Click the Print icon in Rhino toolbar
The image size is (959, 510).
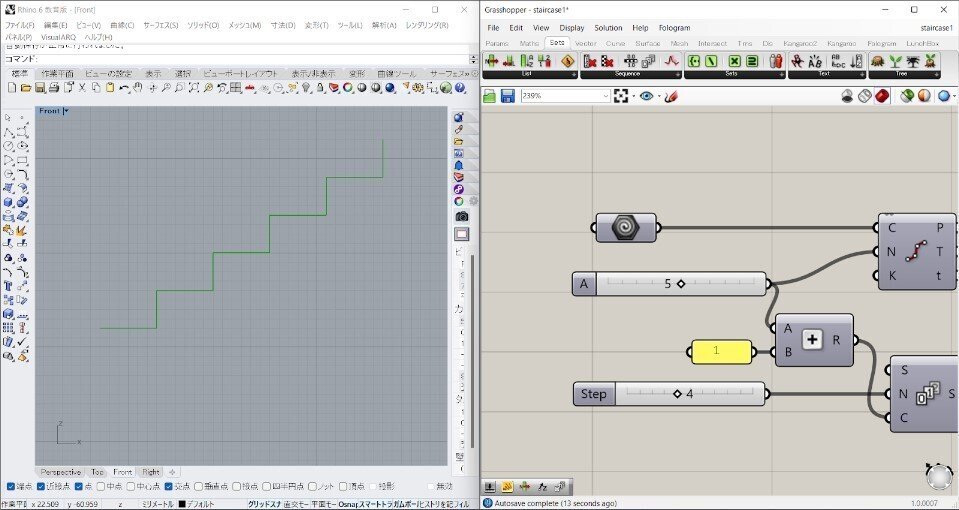click(x=54, y=87)
